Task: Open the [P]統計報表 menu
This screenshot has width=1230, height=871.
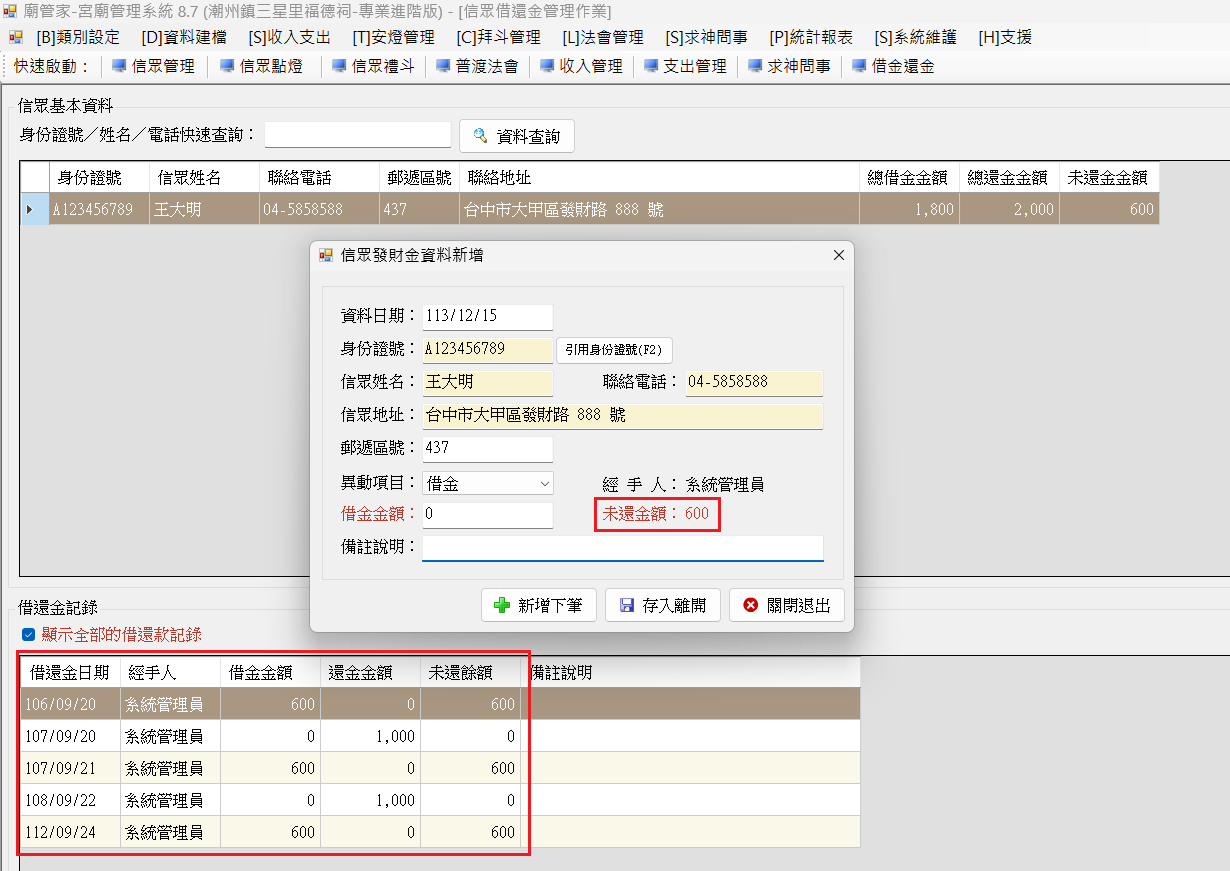Action: (811, 37)
